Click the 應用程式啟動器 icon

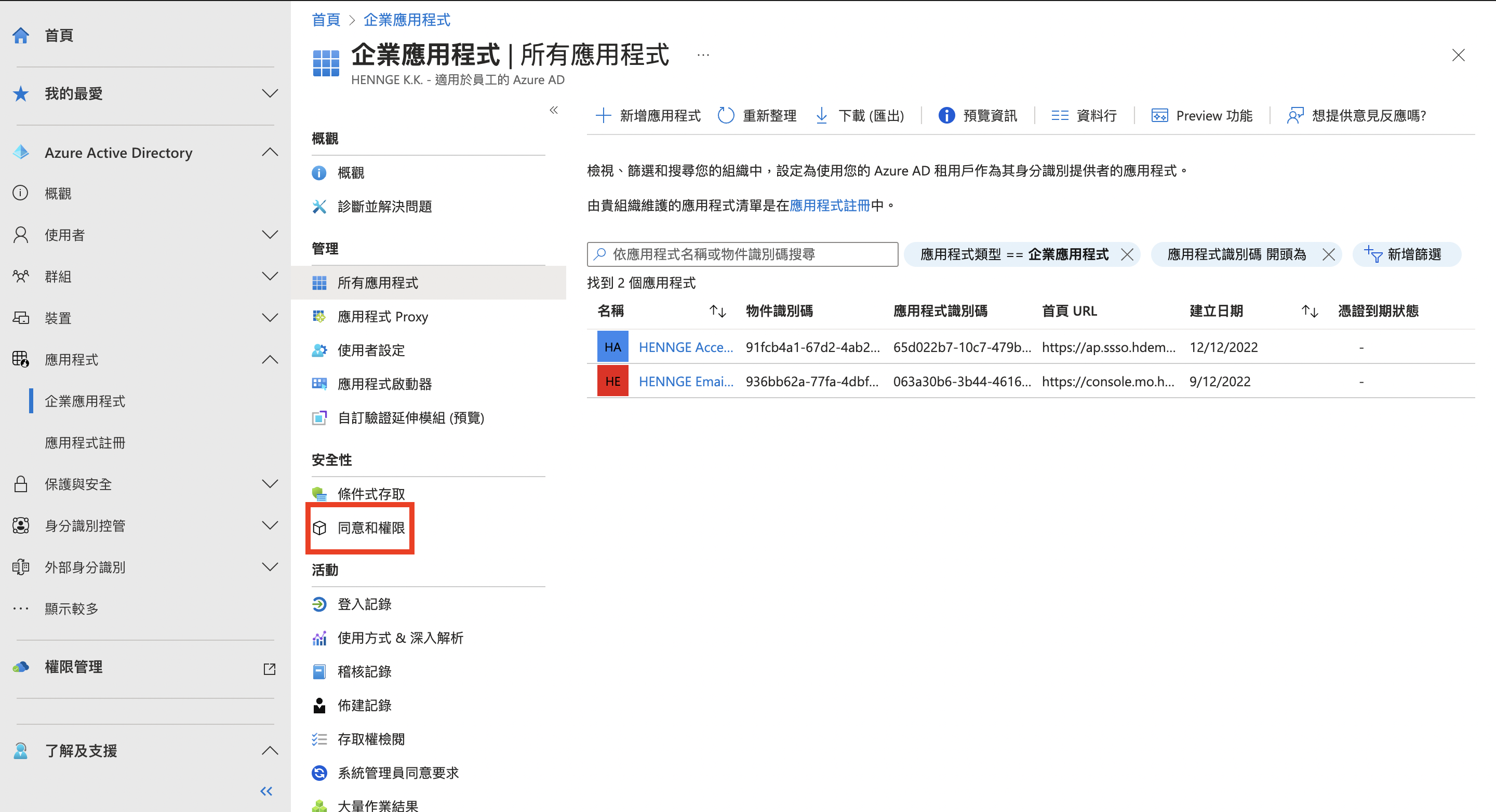[x=319, y=384]
